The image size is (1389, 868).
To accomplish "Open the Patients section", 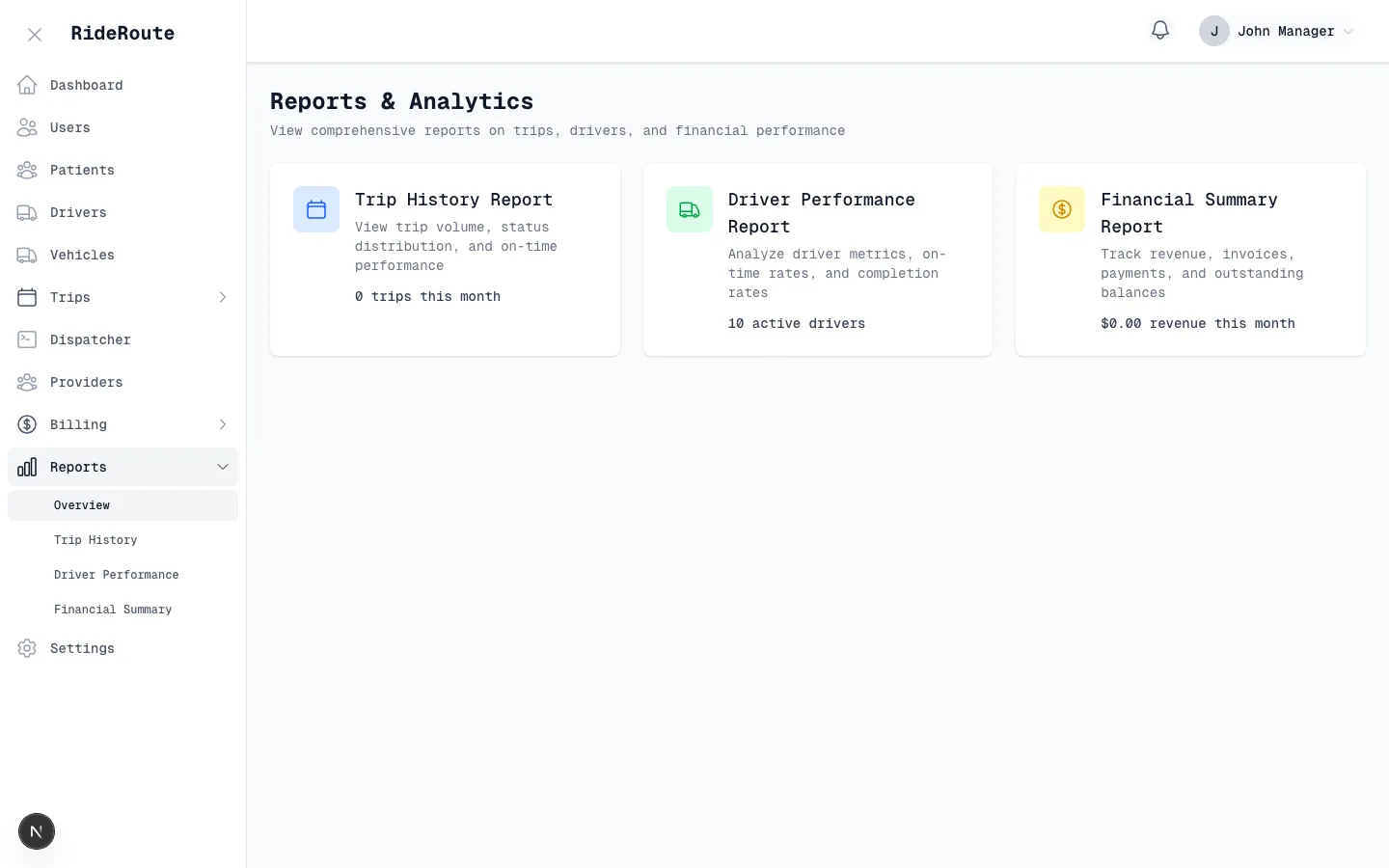I will [x=123, y=170].
